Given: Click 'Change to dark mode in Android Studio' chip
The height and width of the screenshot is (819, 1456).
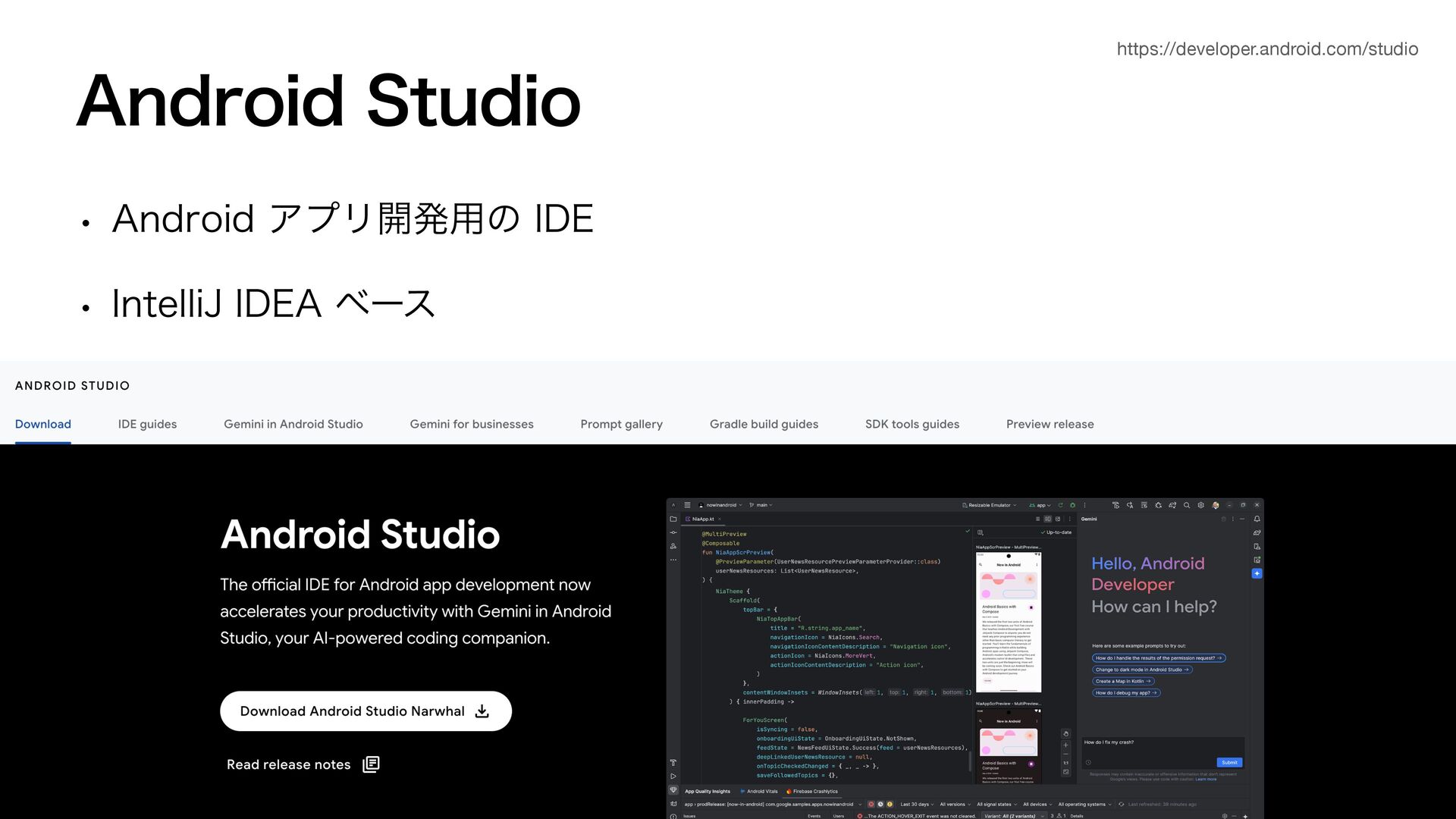Looking at the screenshot, I should (x=1143, y=670).
